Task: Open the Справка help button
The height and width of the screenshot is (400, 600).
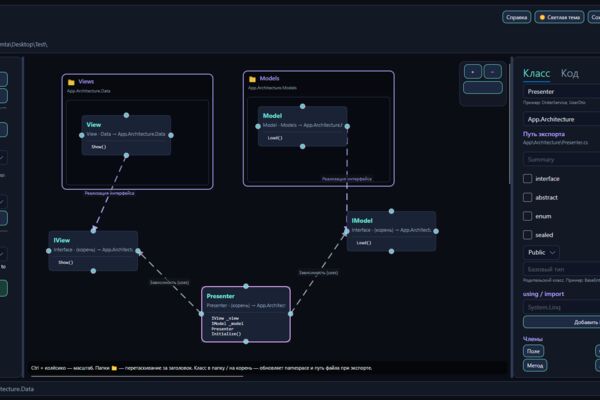Action: point(516,17)
